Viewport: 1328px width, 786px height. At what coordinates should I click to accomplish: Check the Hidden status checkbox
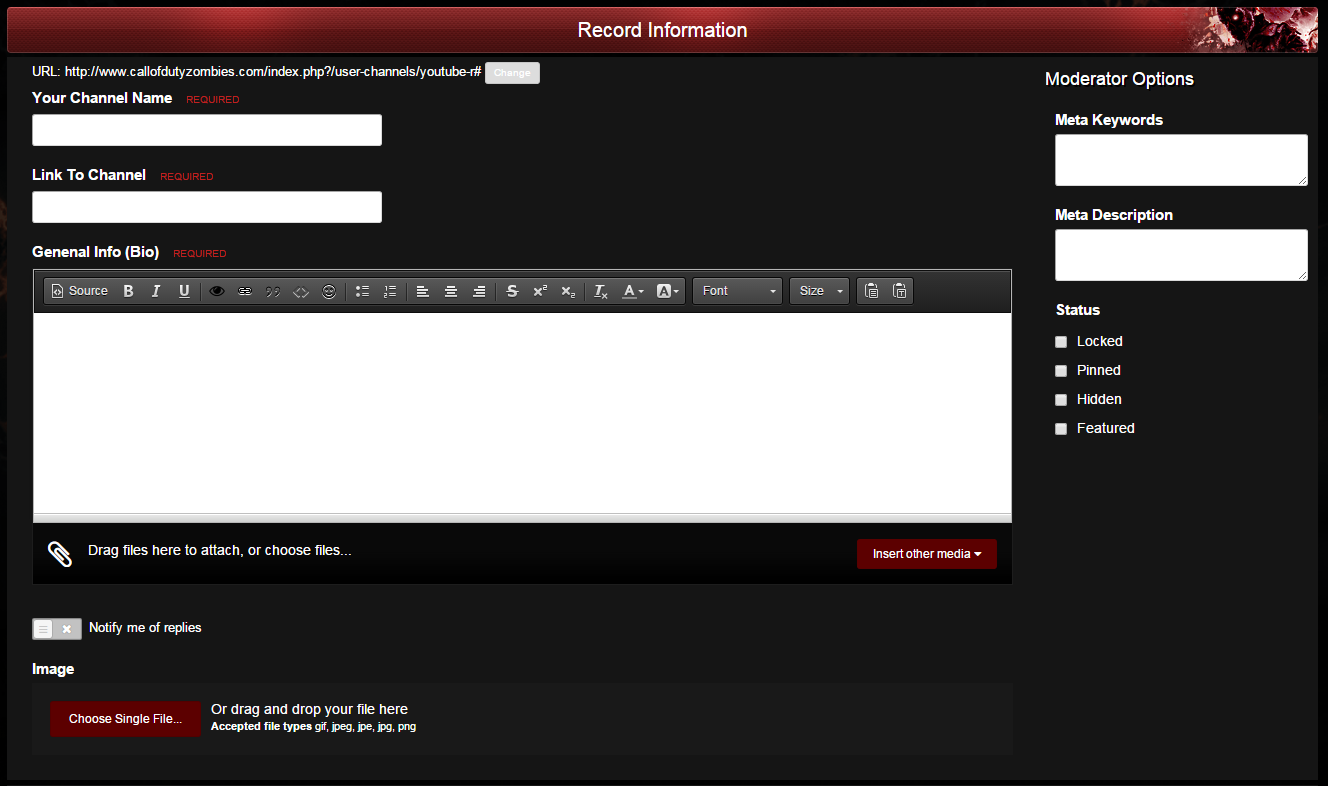[1061, 400]
